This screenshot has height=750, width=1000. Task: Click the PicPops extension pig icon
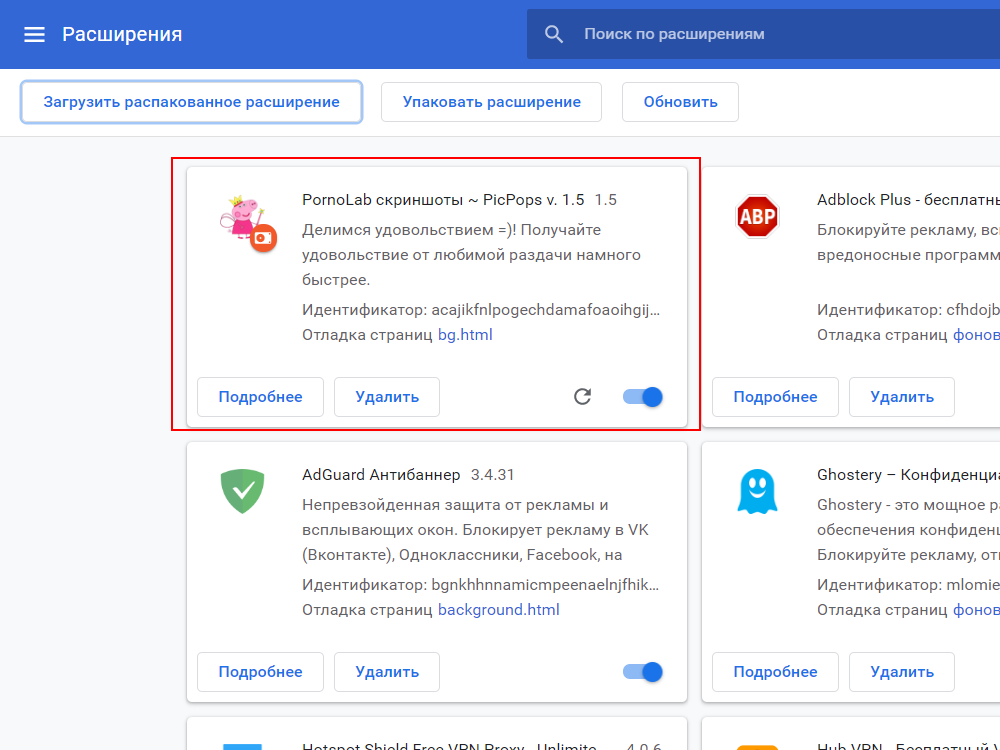tap(248, 223)
